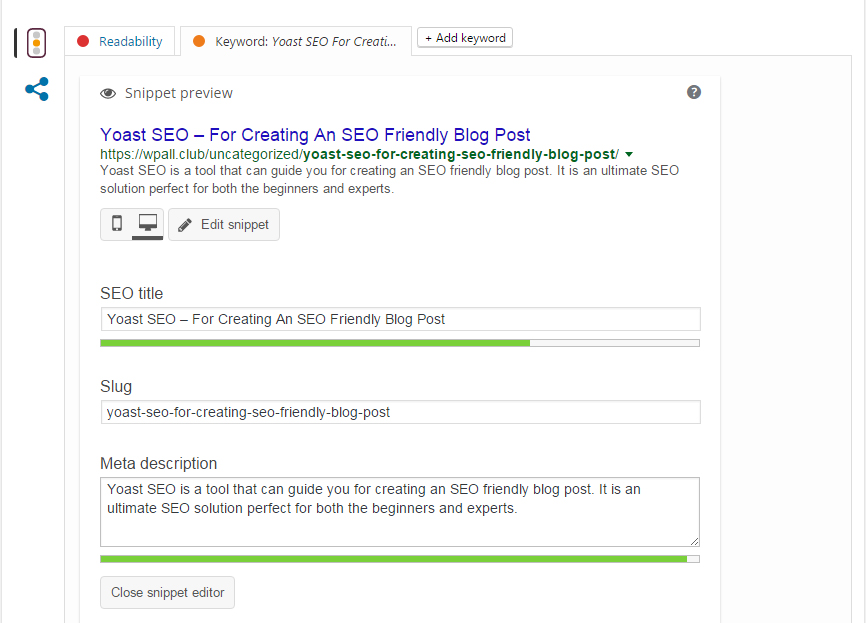
Task: Click into the Meta description textarea
Action: click(400, 510)
